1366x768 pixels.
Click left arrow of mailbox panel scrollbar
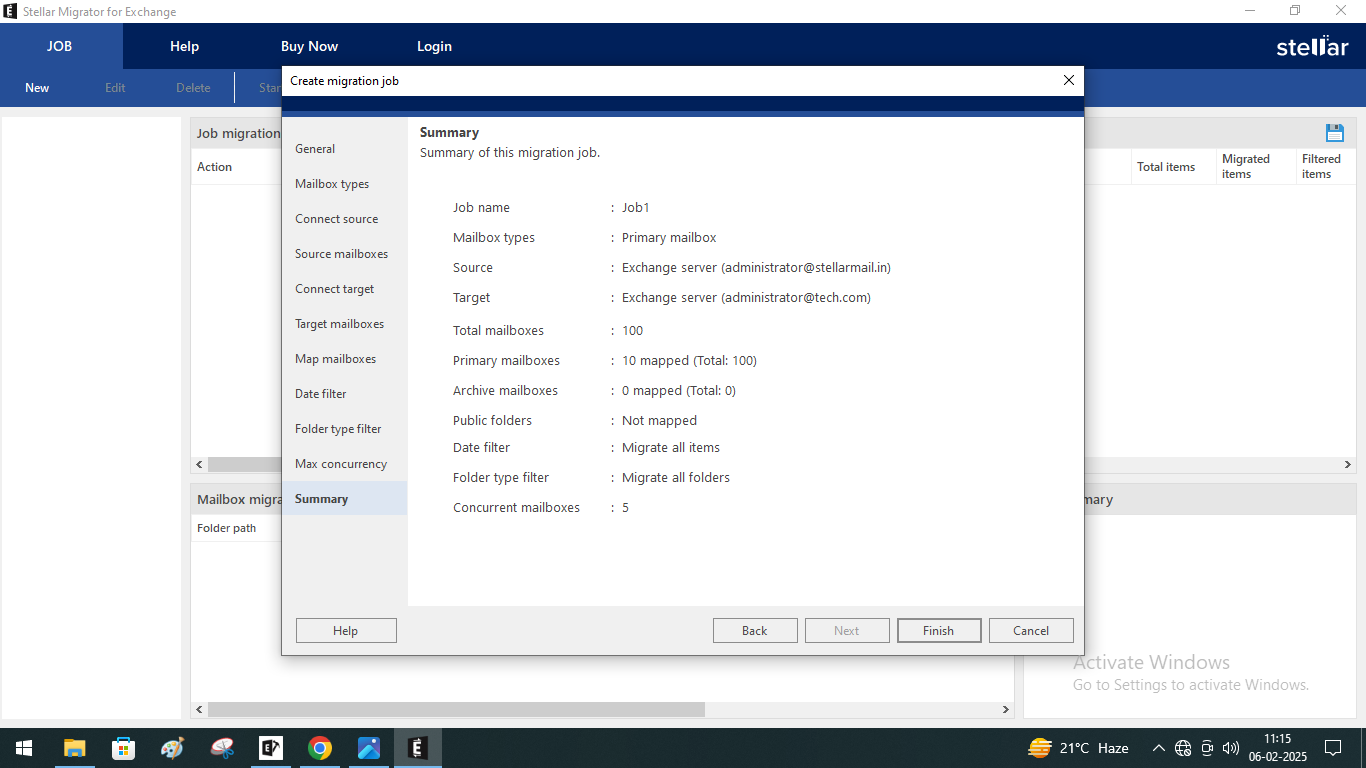click(x=199, y=709)
